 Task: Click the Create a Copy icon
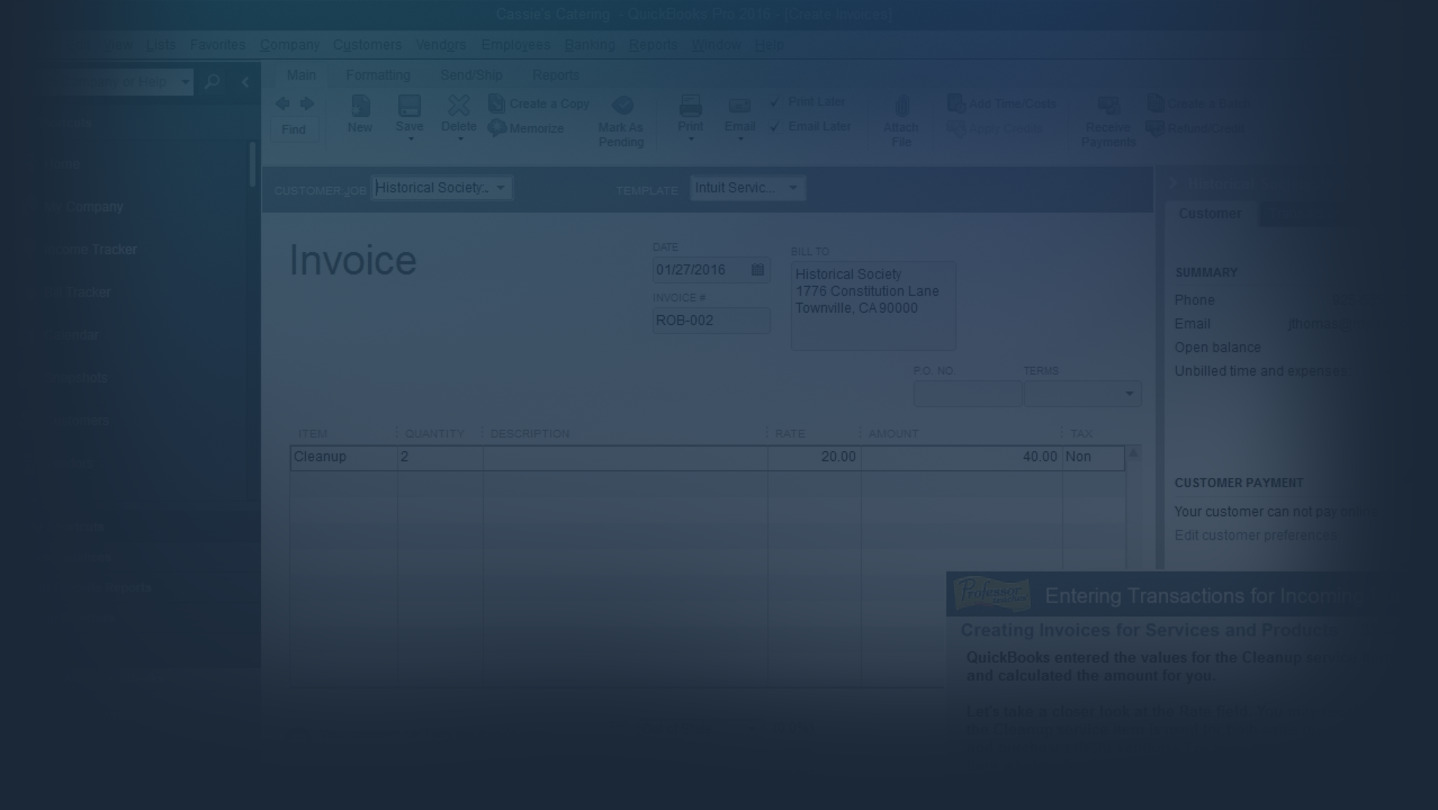click(496, 103)
